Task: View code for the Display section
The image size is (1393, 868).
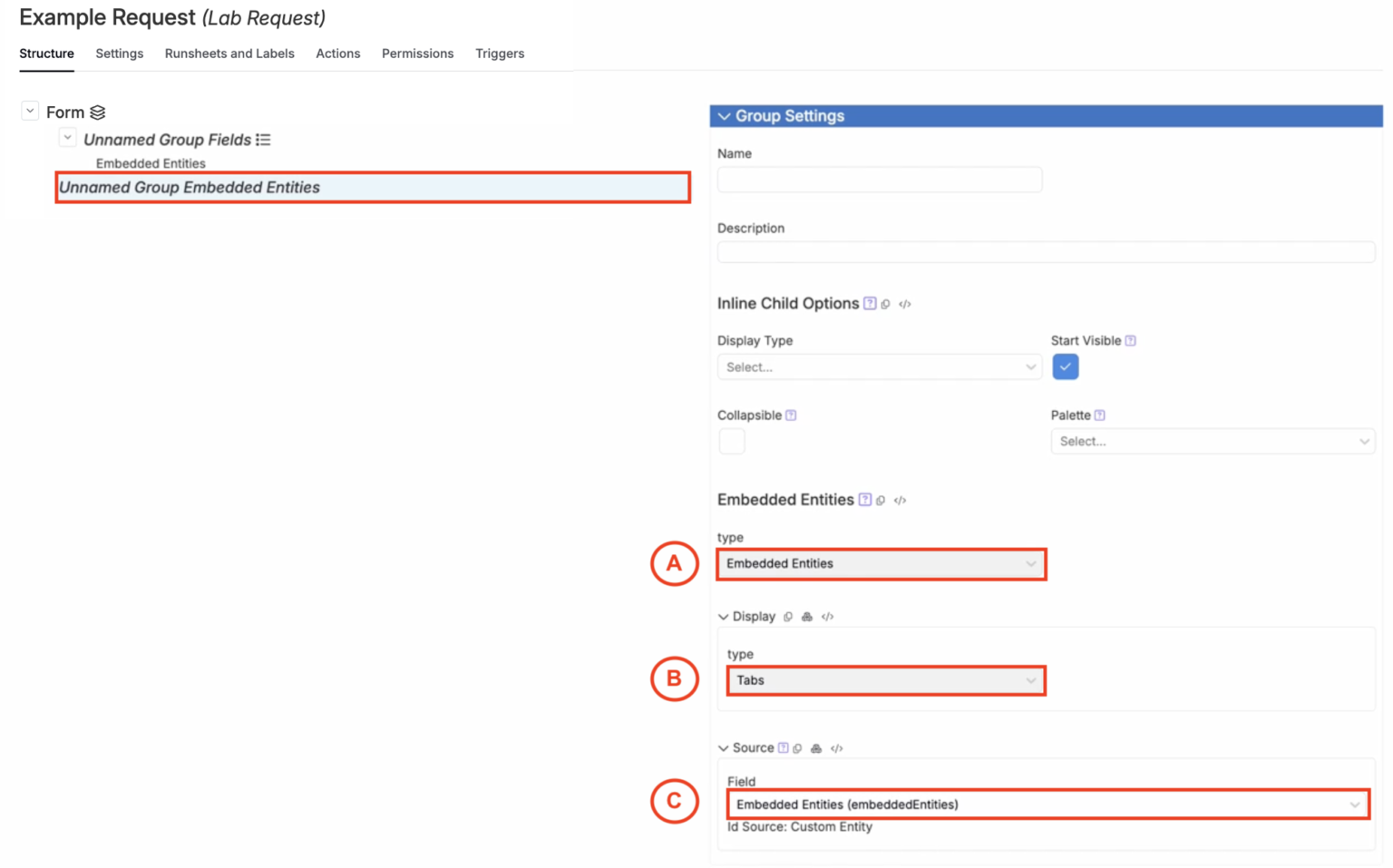Action: (827, 617)
